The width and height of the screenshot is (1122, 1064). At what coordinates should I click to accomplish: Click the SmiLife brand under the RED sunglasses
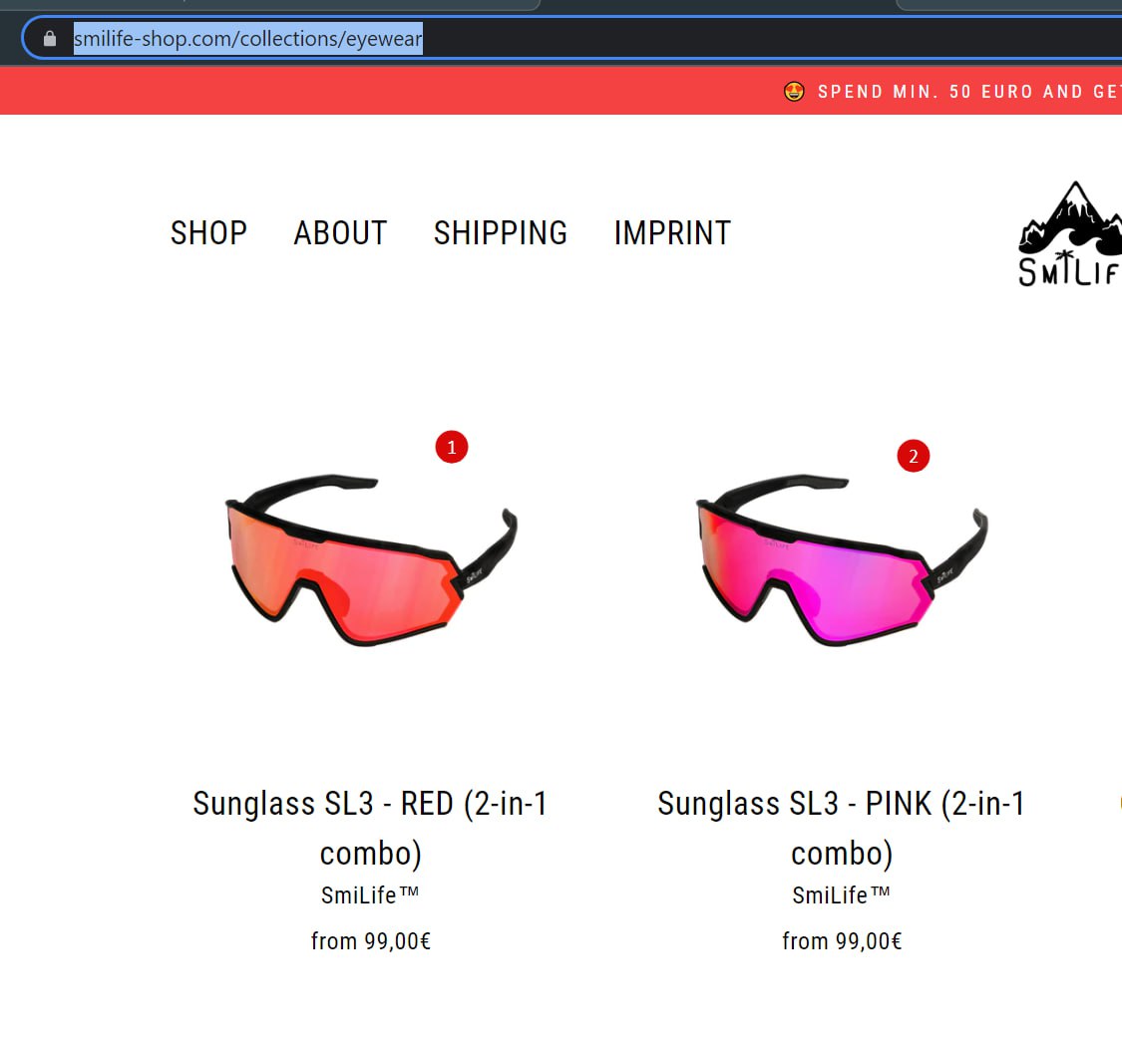point(370,895)
